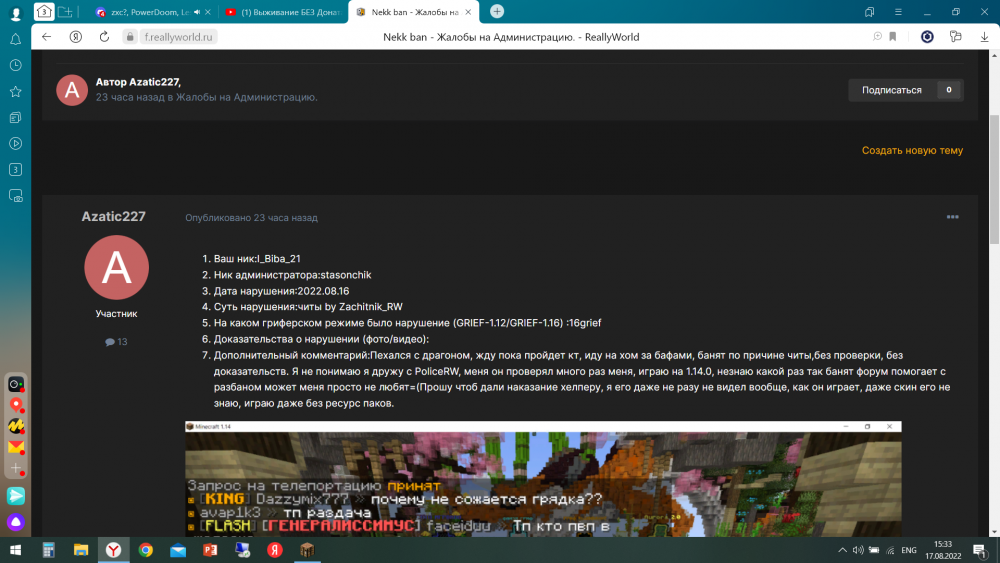1000x563 pixels.
Task: Open the Yandex profile icon in sidebar
Action: pos(15,13)
